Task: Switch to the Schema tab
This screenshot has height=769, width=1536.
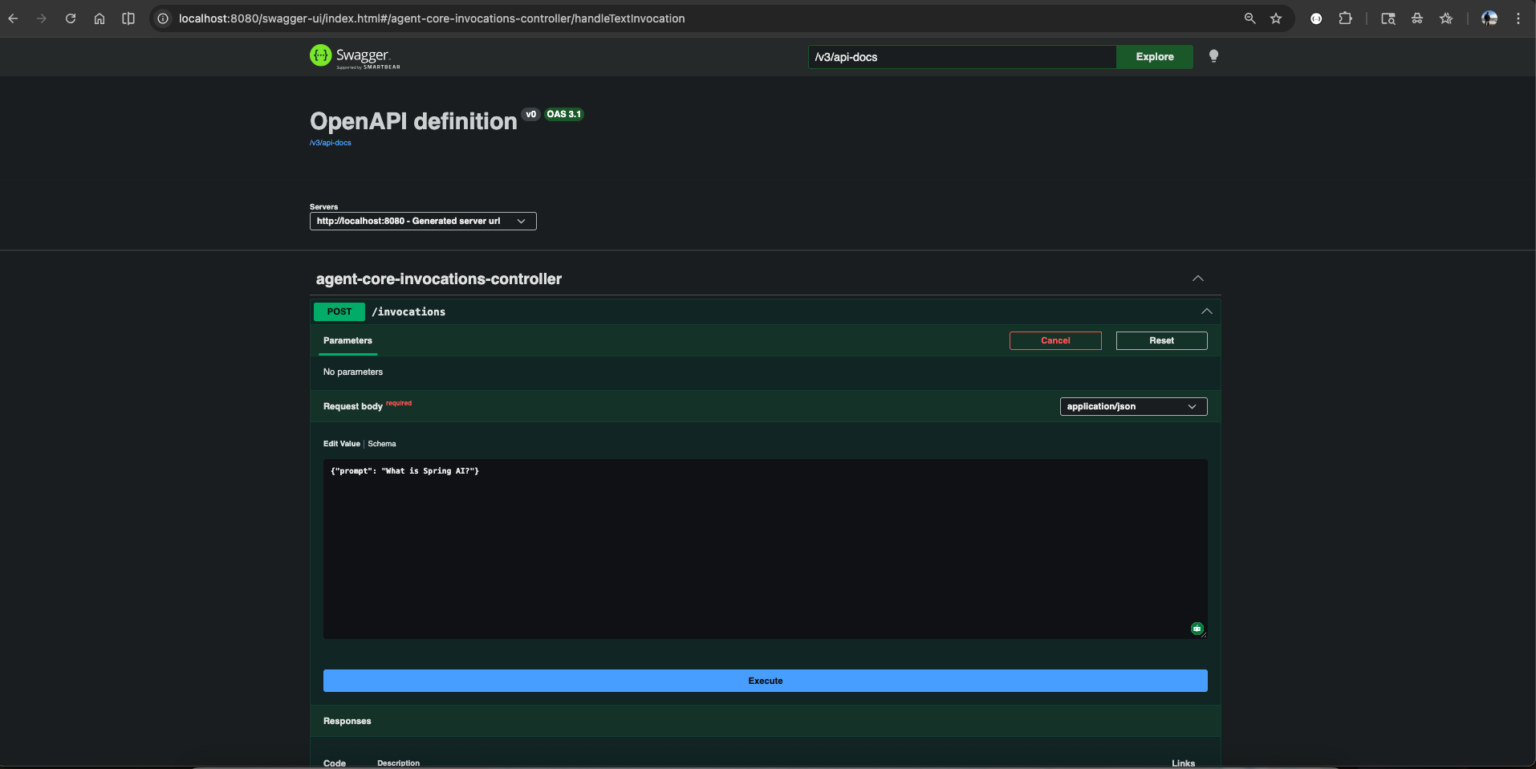Action: (x=382, y=443)
